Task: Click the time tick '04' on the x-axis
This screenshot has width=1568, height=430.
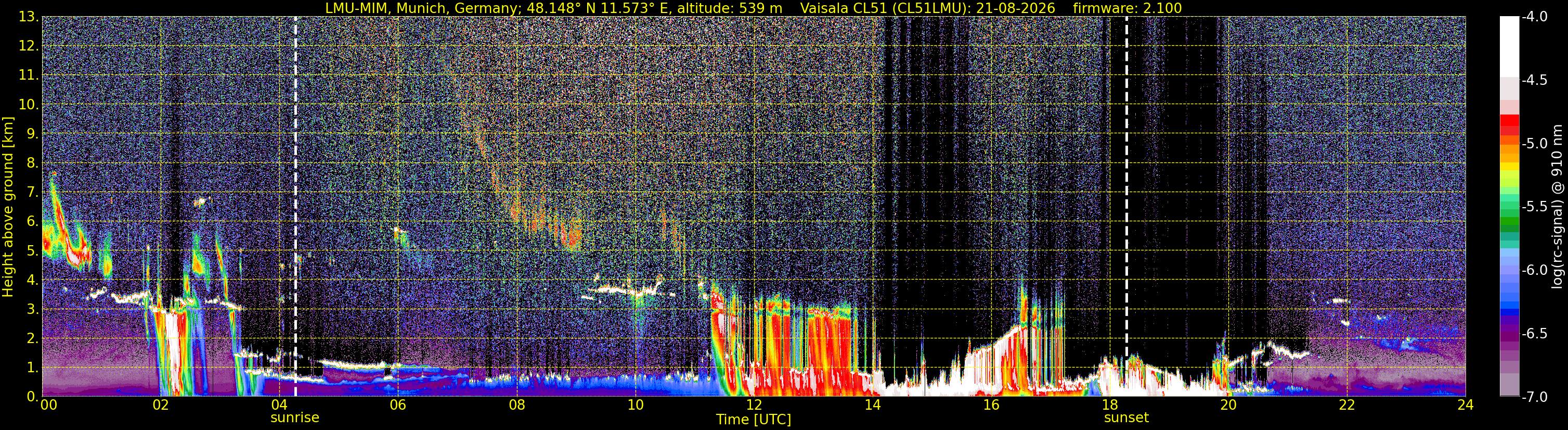Action: click(279, 404)
